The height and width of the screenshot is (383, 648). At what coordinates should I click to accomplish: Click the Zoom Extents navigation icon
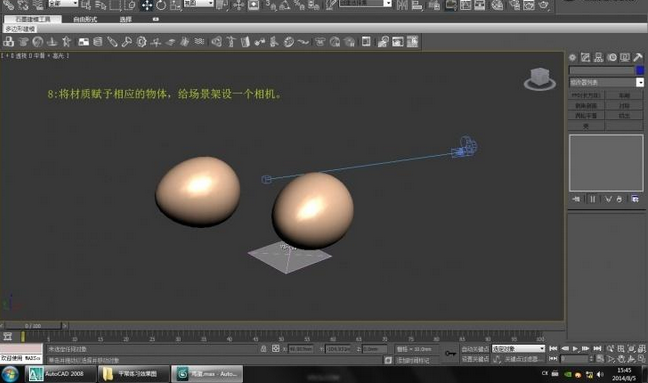click(631, 349)
